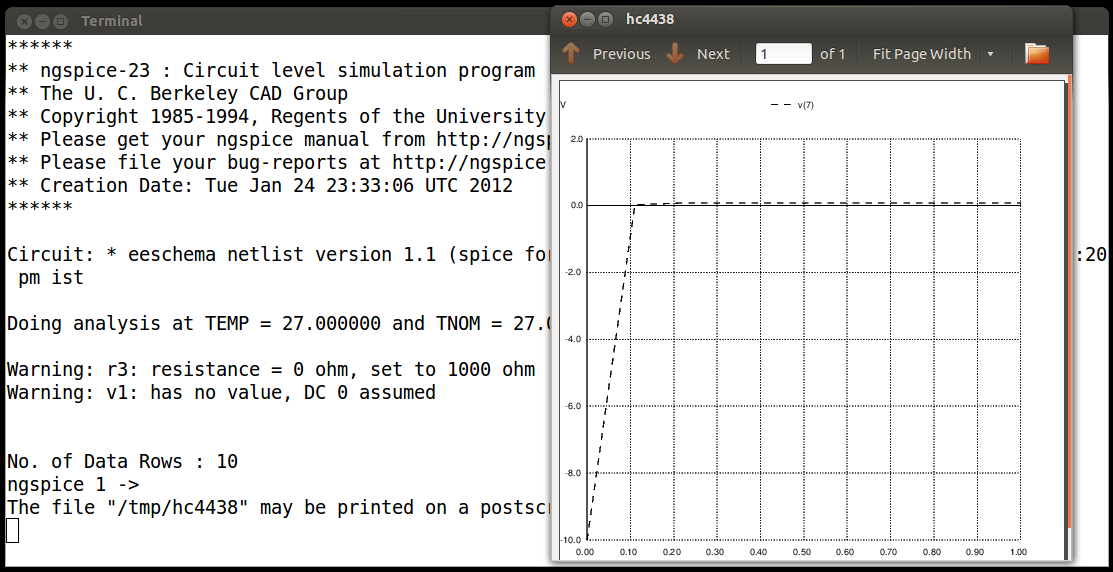Click the 'get your ngspice manual' line
This screenshot has height=572, width=1113.
coord(279,140)
